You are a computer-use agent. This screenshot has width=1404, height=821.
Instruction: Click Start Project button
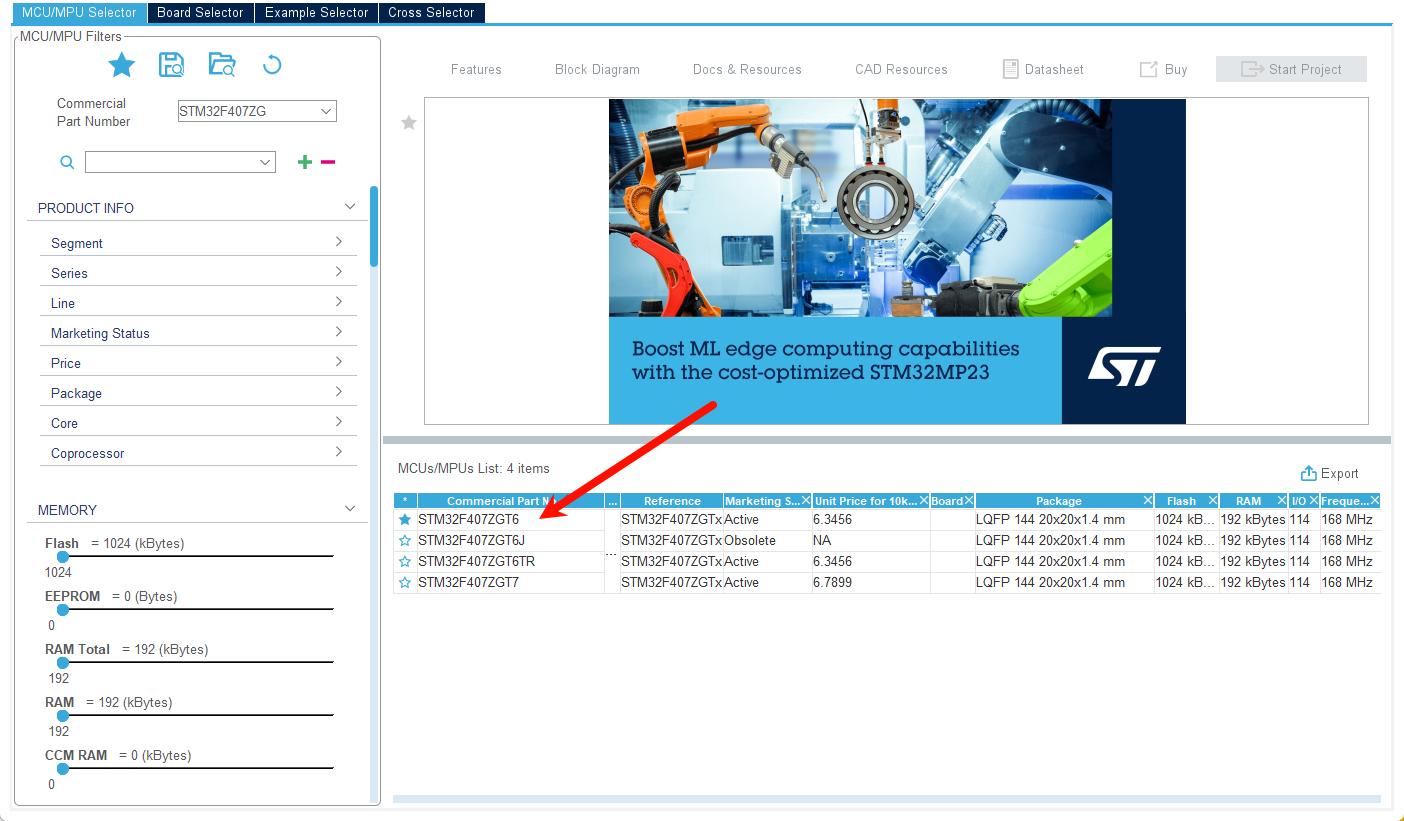tap(1291, 69)
